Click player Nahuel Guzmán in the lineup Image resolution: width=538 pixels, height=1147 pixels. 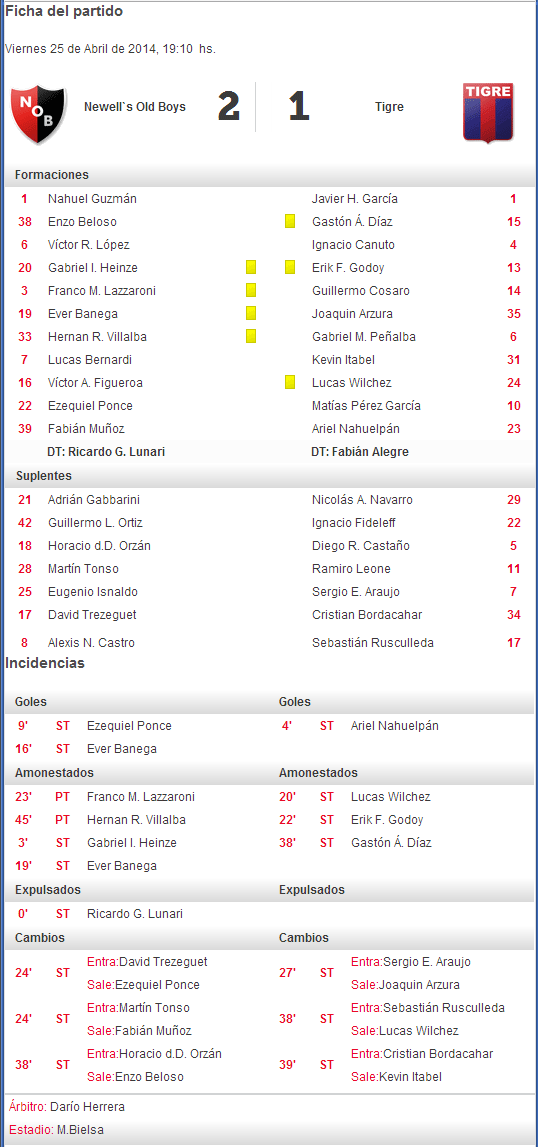point(92,198)
